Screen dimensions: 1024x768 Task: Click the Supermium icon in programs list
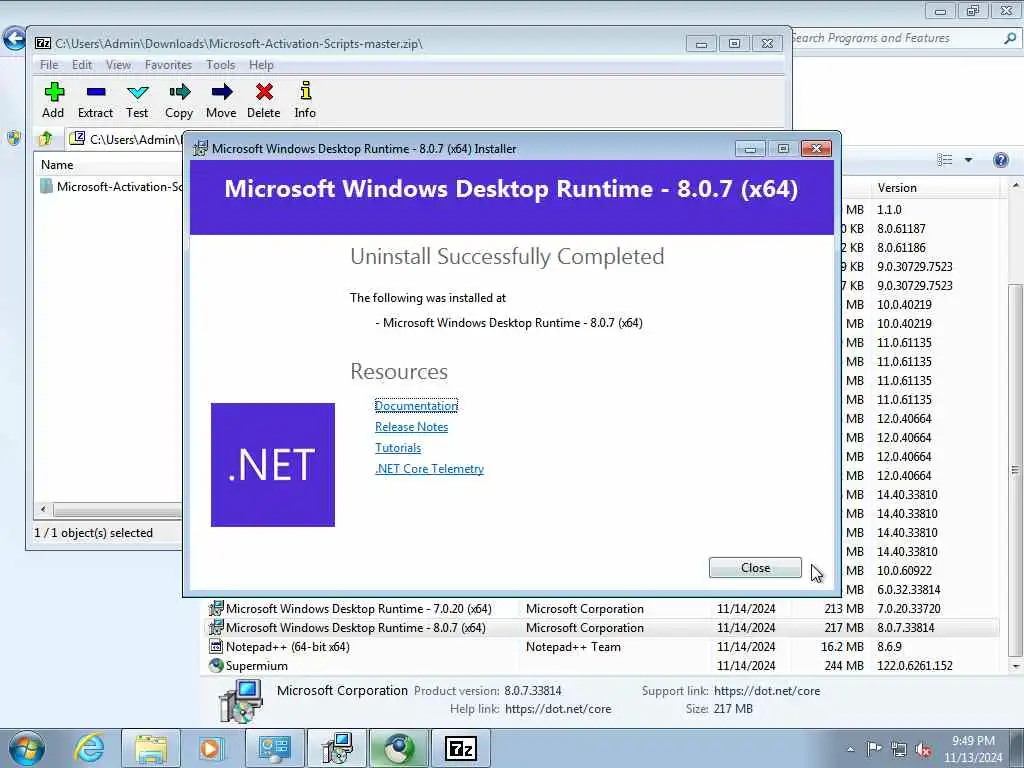(216, 665)
